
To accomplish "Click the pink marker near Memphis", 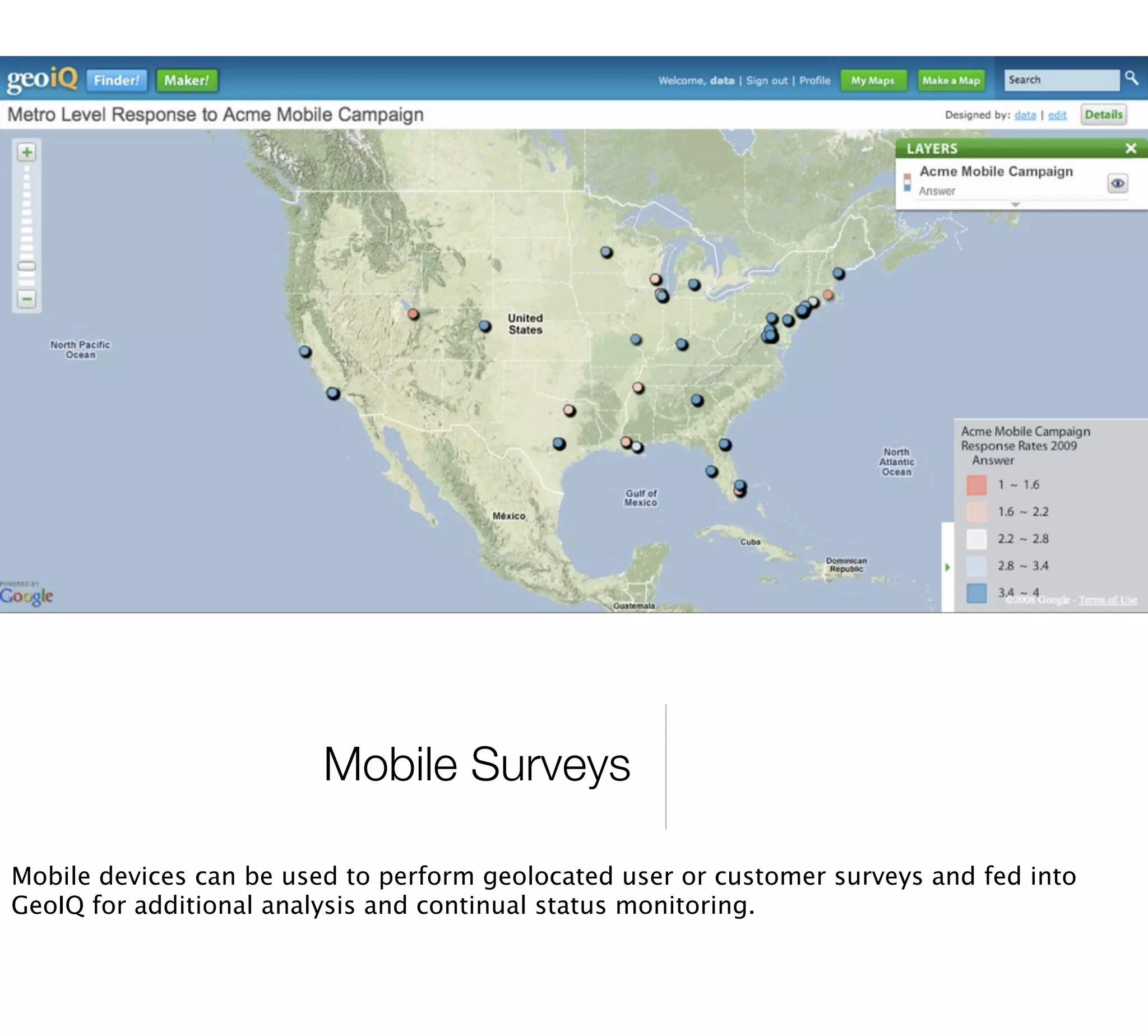I will (638, 387).
